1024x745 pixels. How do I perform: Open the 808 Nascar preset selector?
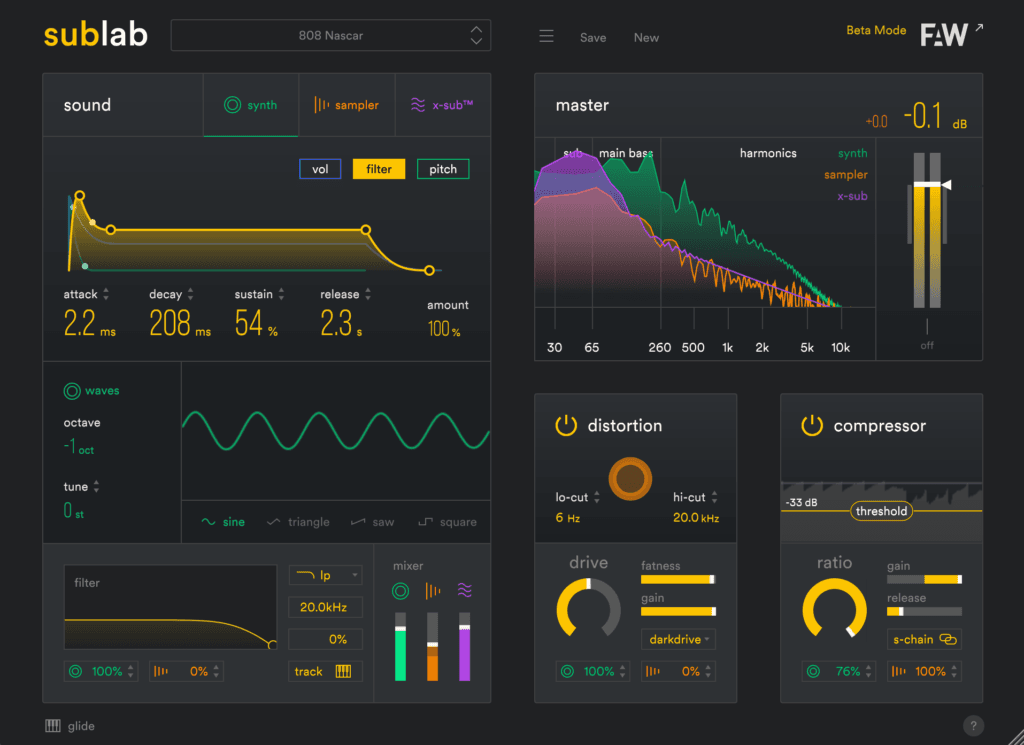point(331,36)
